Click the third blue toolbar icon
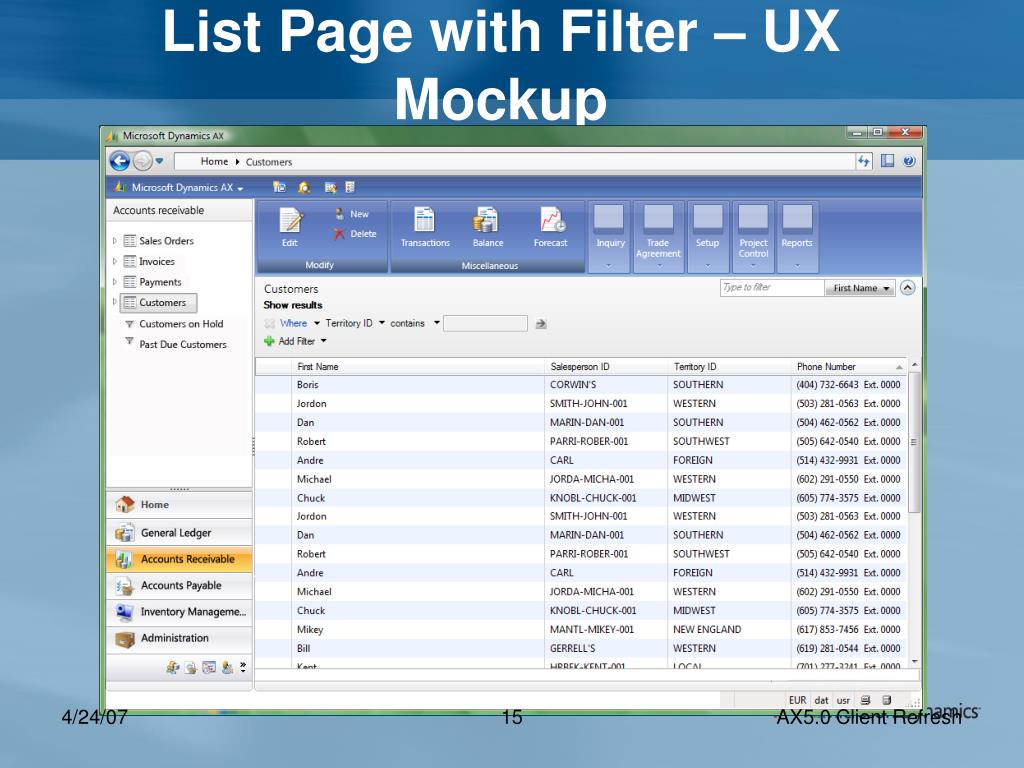The width and height of the screenshot is (1024, 768). coord(330,188)
